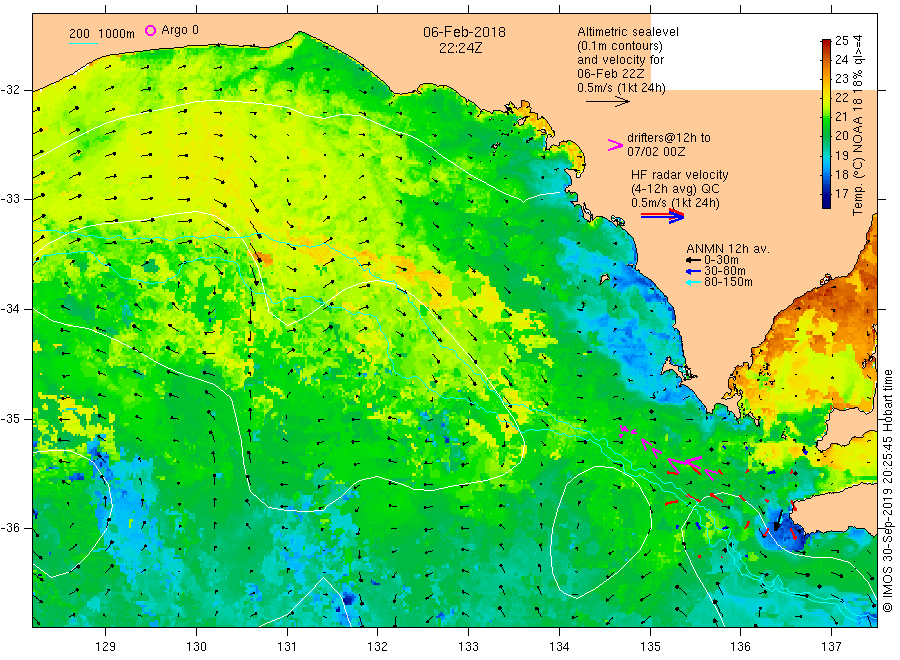This screenshot has width=900, height=660.
Task: Click the magenta Argo 0 circle marker
Action: pyautogui.click(x=150, y=30)
